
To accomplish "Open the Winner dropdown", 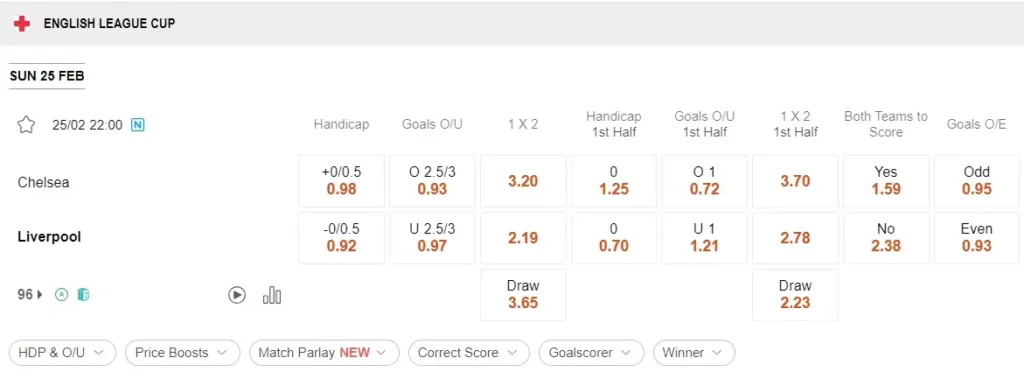I will point(694,353).
